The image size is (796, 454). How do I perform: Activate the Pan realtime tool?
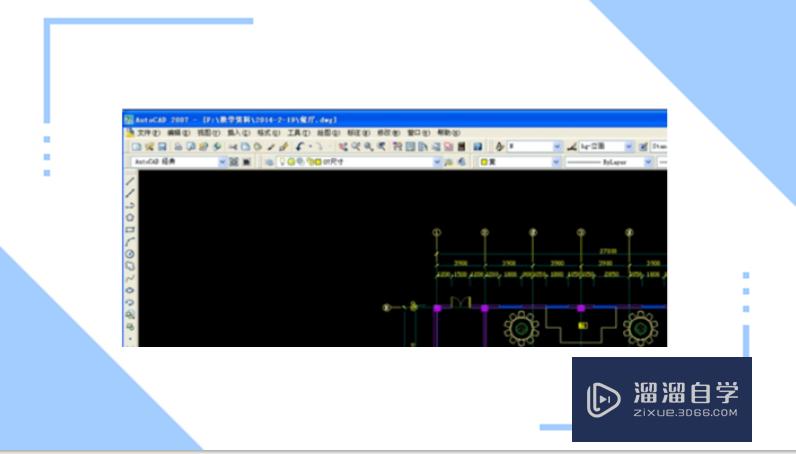(x=343, y=147)
